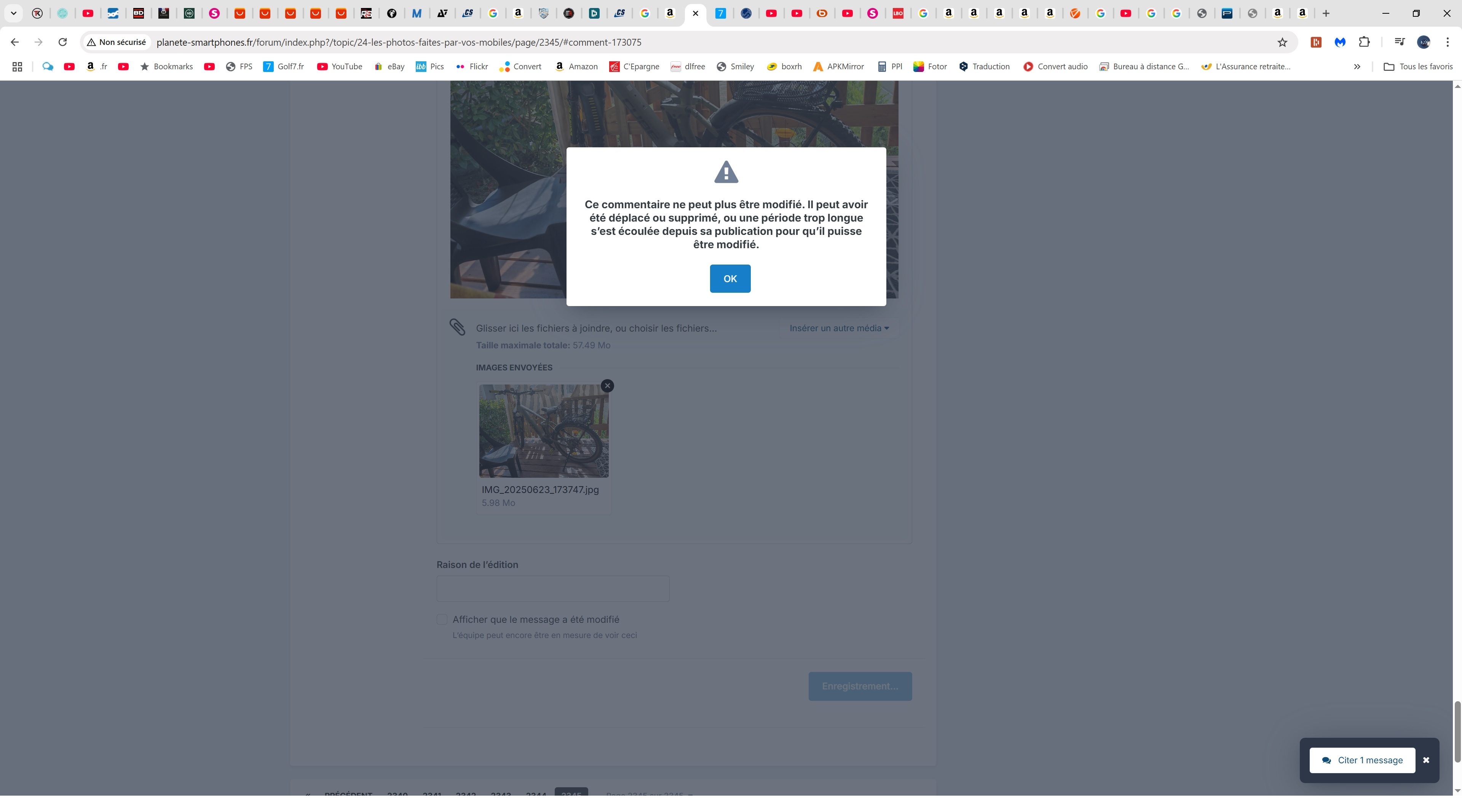This screenshot has width=1462, height=812.
Task: Open the Tous les favoris folder
Action: click(x=1418, y=66)
